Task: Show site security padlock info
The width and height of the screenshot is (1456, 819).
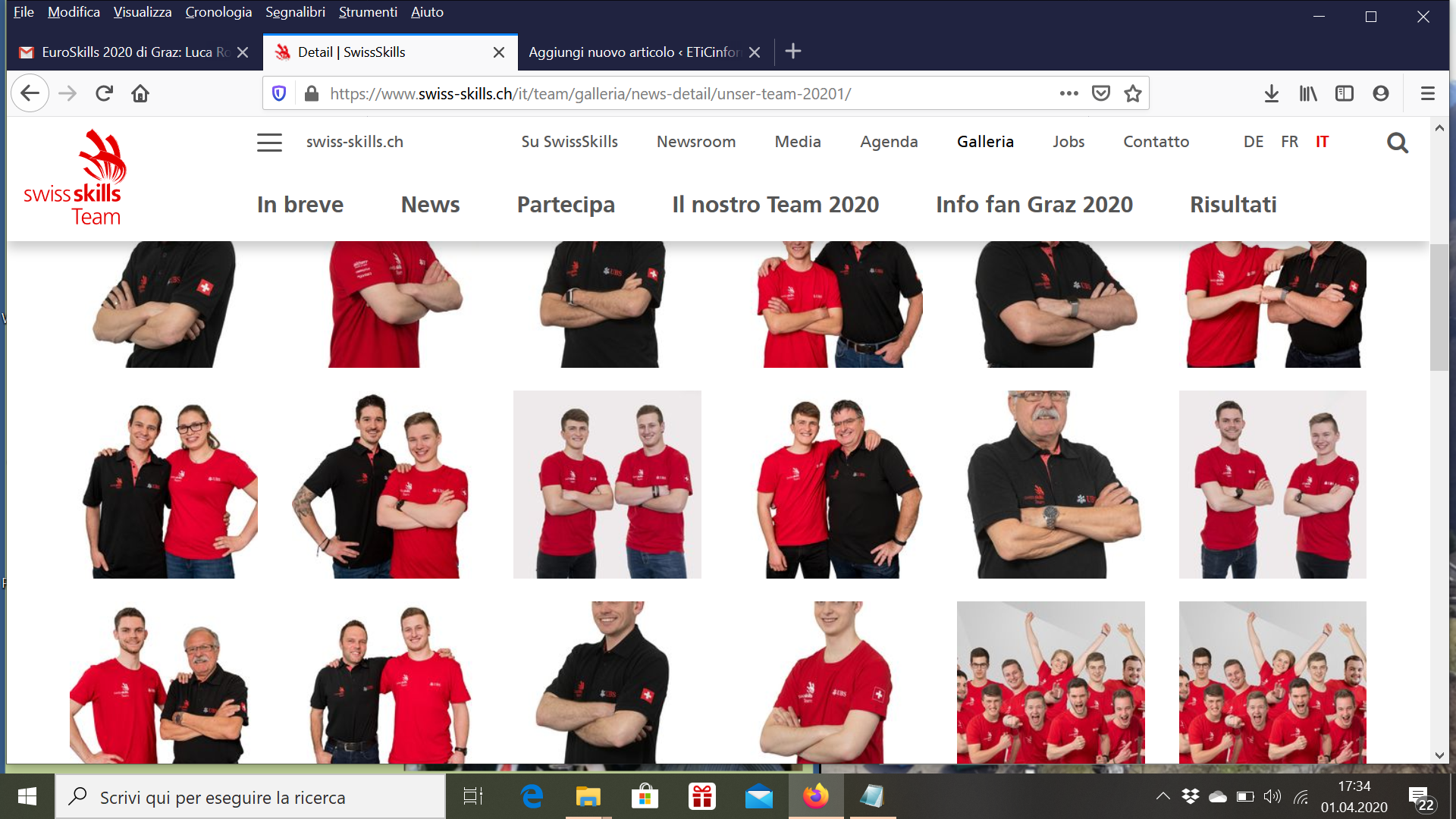Action: (311, 93)
